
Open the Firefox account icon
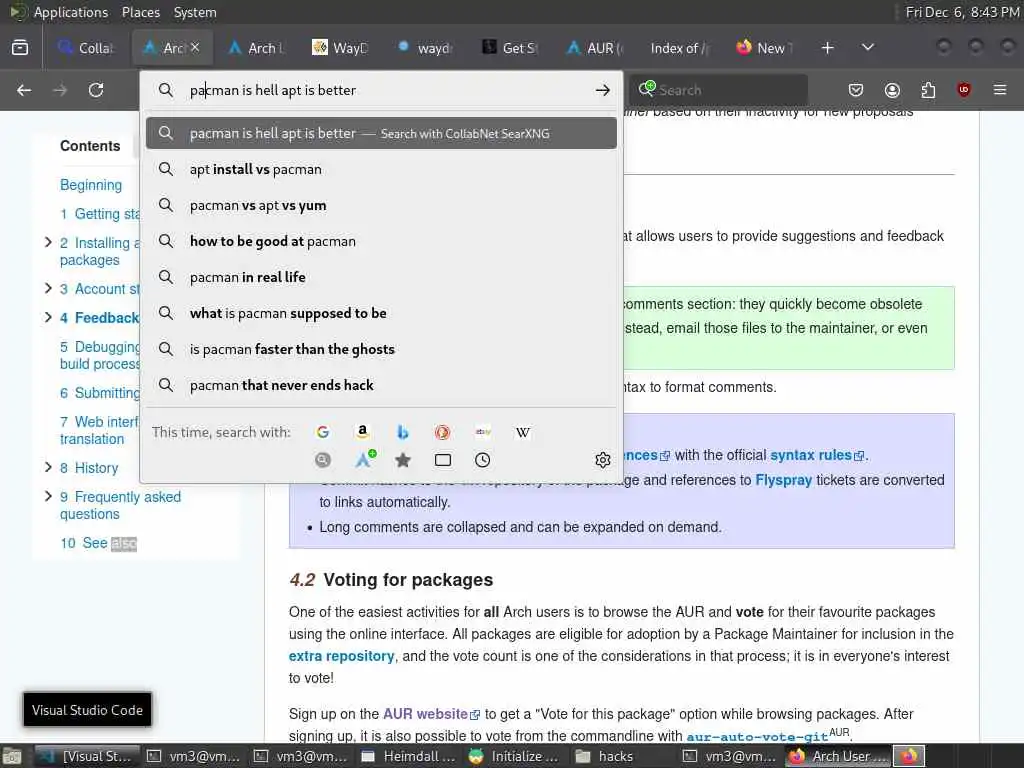tap(892, 90)
